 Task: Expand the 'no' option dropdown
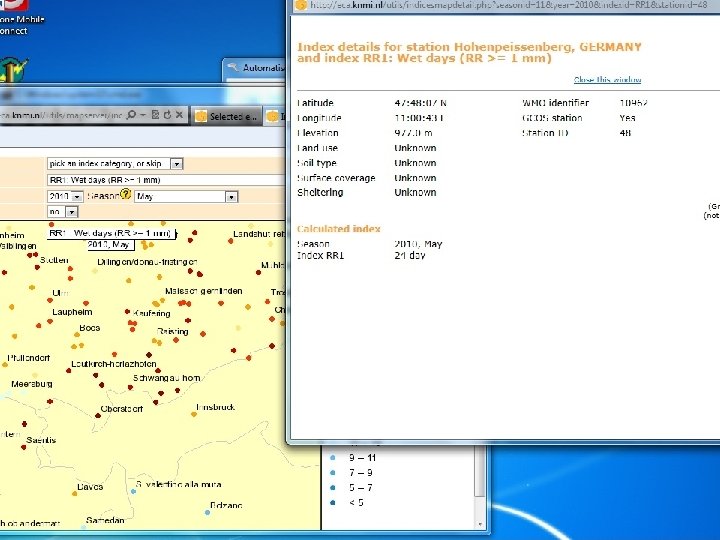click(x=70, y=212)
